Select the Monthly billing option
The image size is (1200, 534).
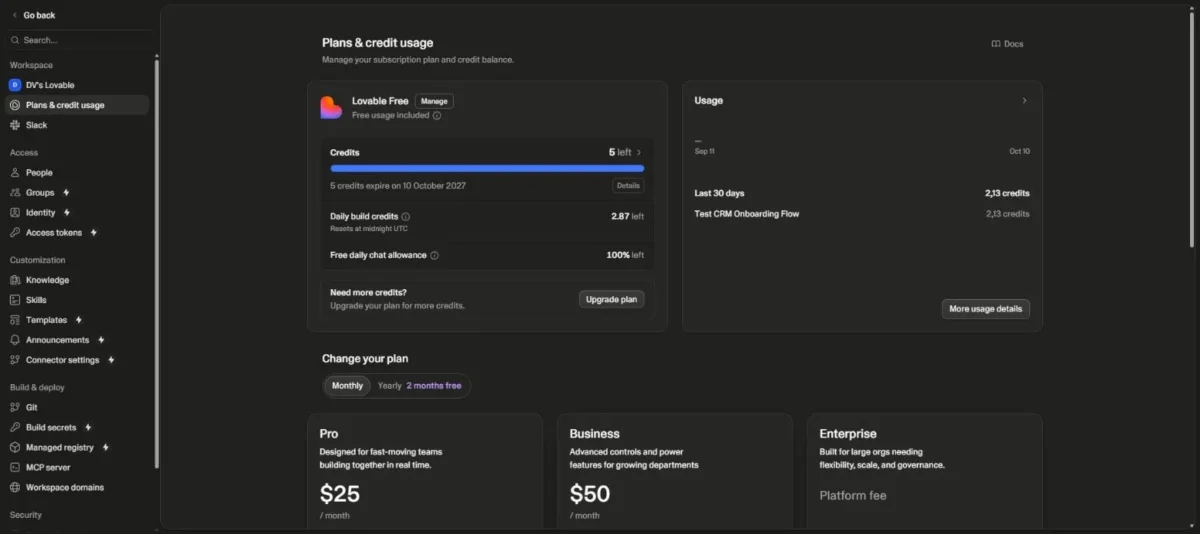click(x=347, y=385)
